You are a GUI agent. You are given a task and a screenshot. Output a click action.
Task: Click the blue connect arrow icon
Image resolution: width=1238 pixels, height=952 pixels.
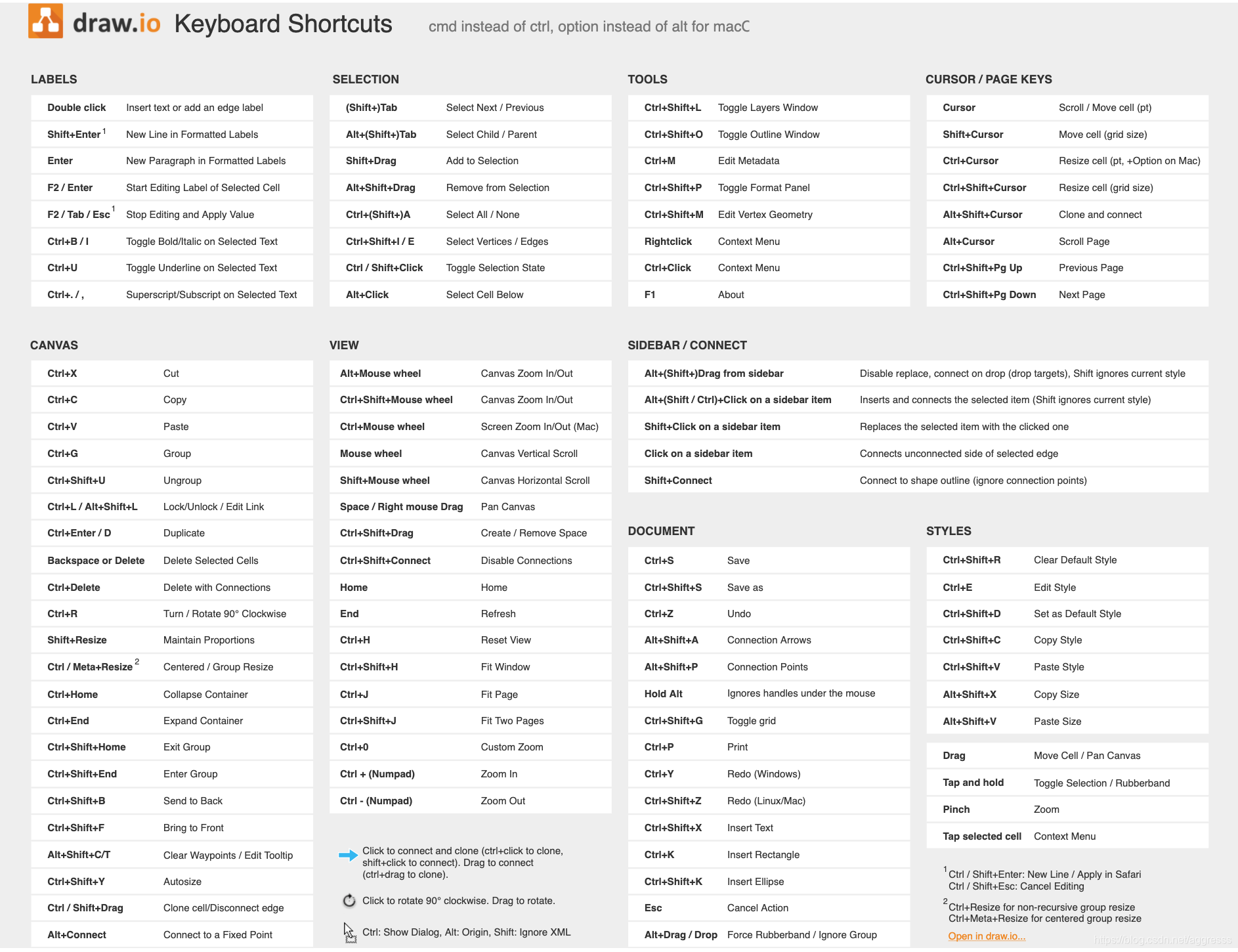pyautogui.click(x=347, y=855)
